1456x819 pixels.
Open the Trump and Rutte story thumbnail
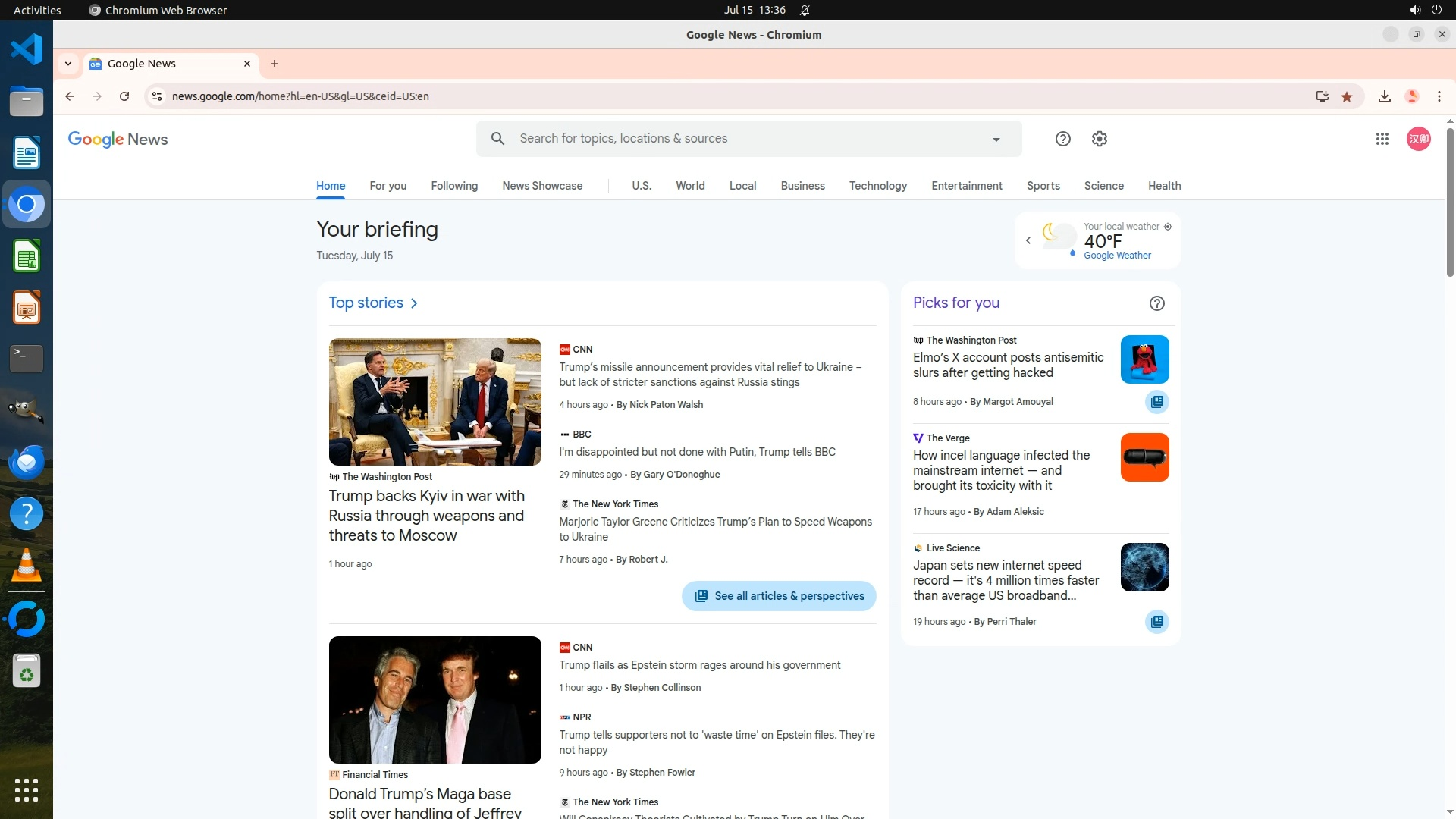click(x=435, y=402)
